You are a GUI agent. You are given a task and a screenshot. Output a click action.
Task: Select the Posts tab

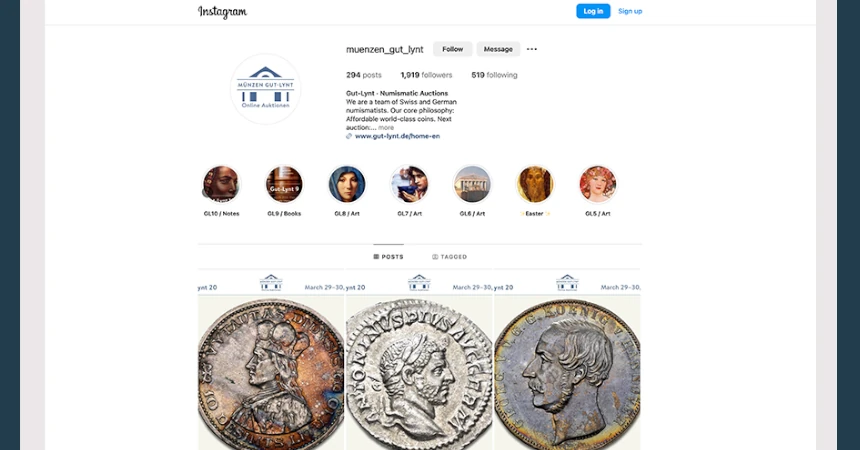click(388, 257)
